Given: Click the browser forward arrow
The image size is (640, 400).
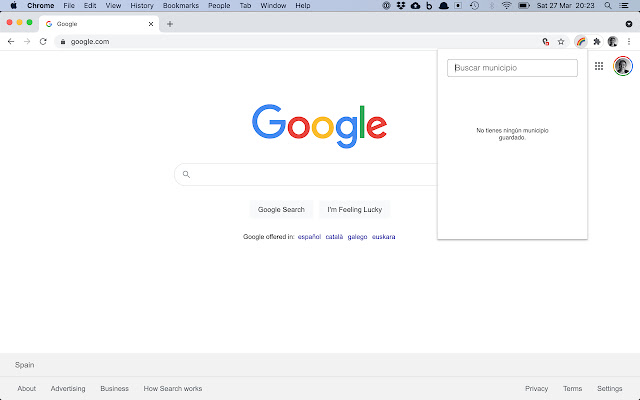Looking at the screenshot, I should (27, 42).
